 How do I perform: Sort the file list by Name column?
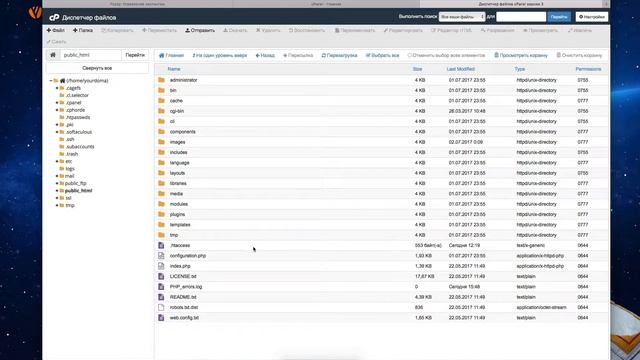(x=174, y=69)
